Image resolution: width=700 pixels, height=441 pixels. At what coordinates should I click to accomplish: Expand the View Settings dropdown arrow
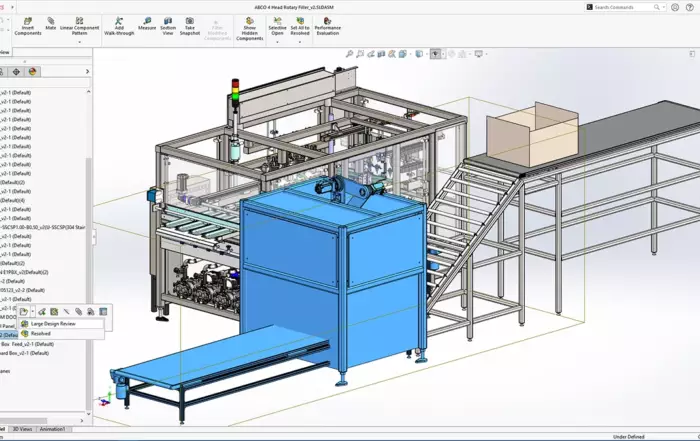pos(486,54)
